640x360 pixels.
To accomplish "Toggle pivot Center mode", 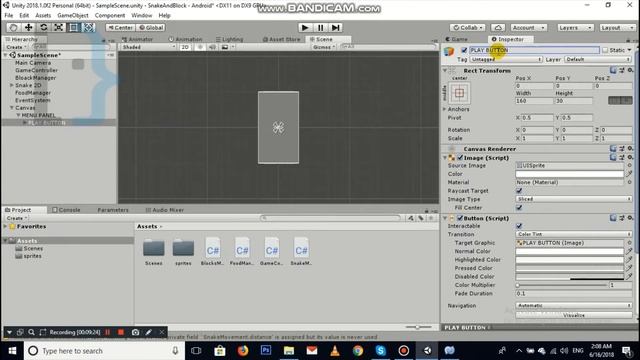I will tap(120, 27).
